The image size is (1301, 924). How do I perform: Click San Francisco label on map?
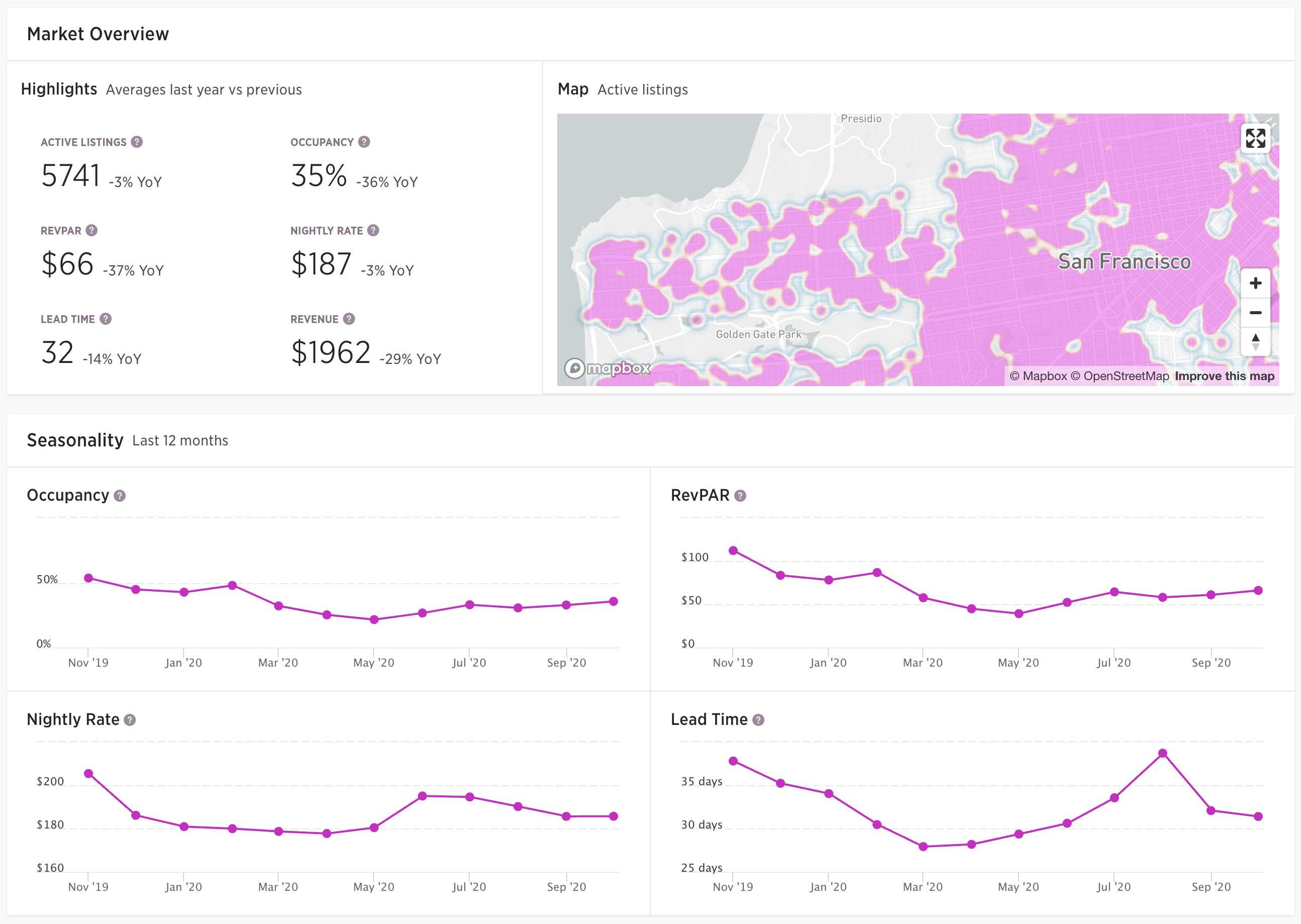(x=1124, y=261)
